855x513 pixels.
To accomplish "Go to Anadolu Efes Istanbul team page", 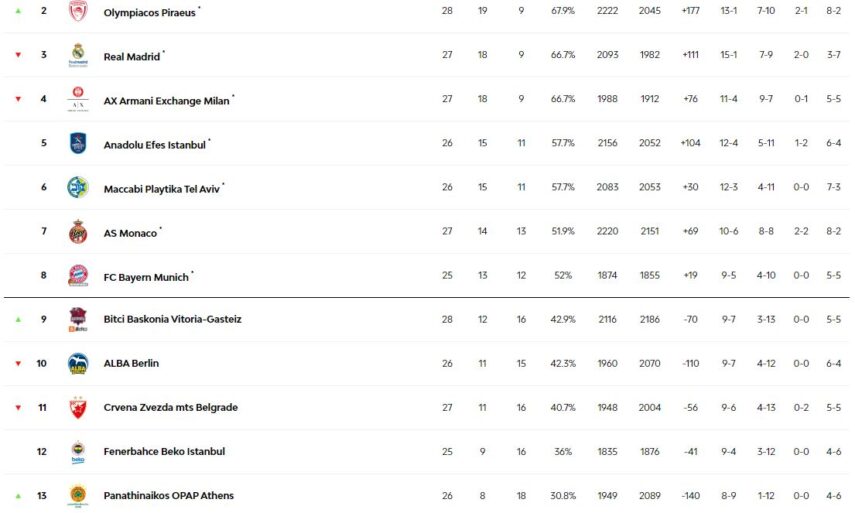I will coord(154,145).
